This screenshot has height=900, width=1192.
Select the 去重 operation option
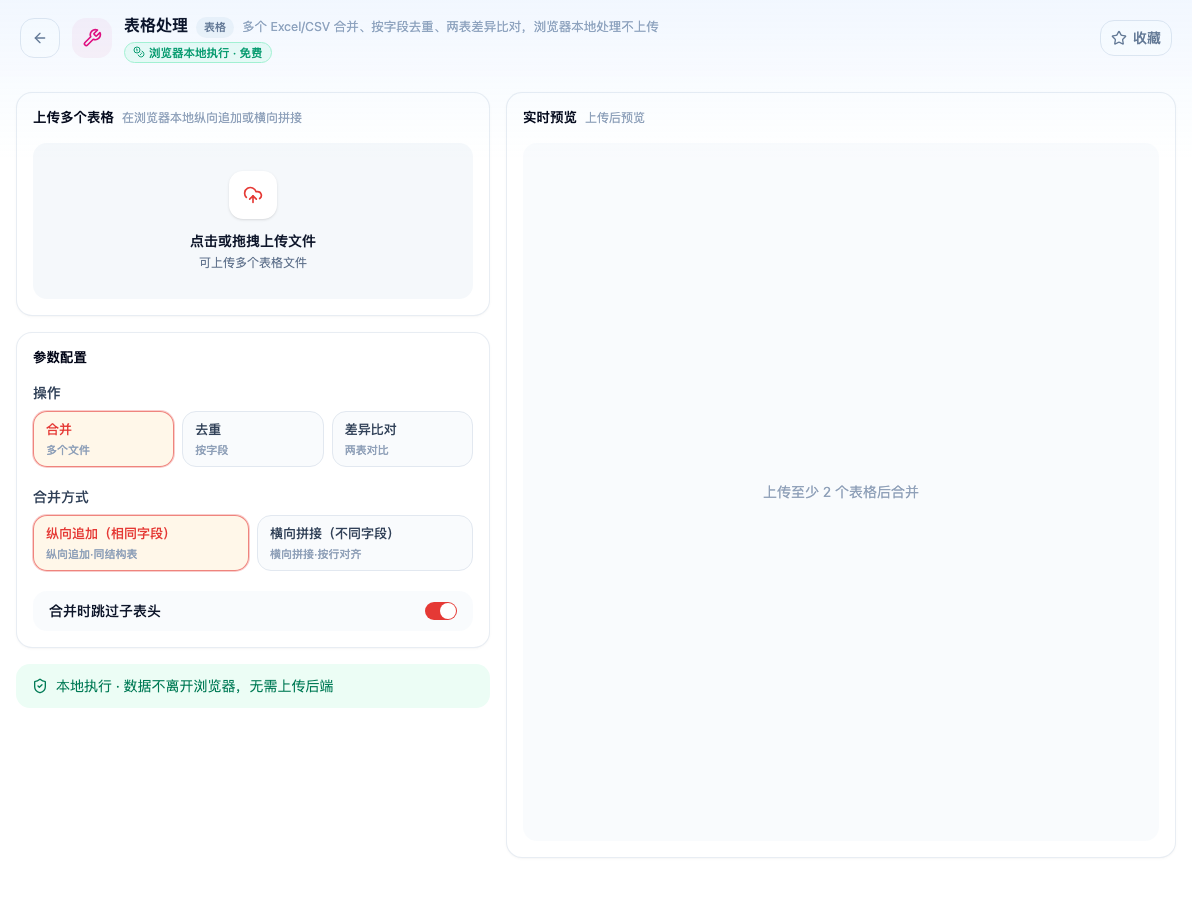click(253, 439)
